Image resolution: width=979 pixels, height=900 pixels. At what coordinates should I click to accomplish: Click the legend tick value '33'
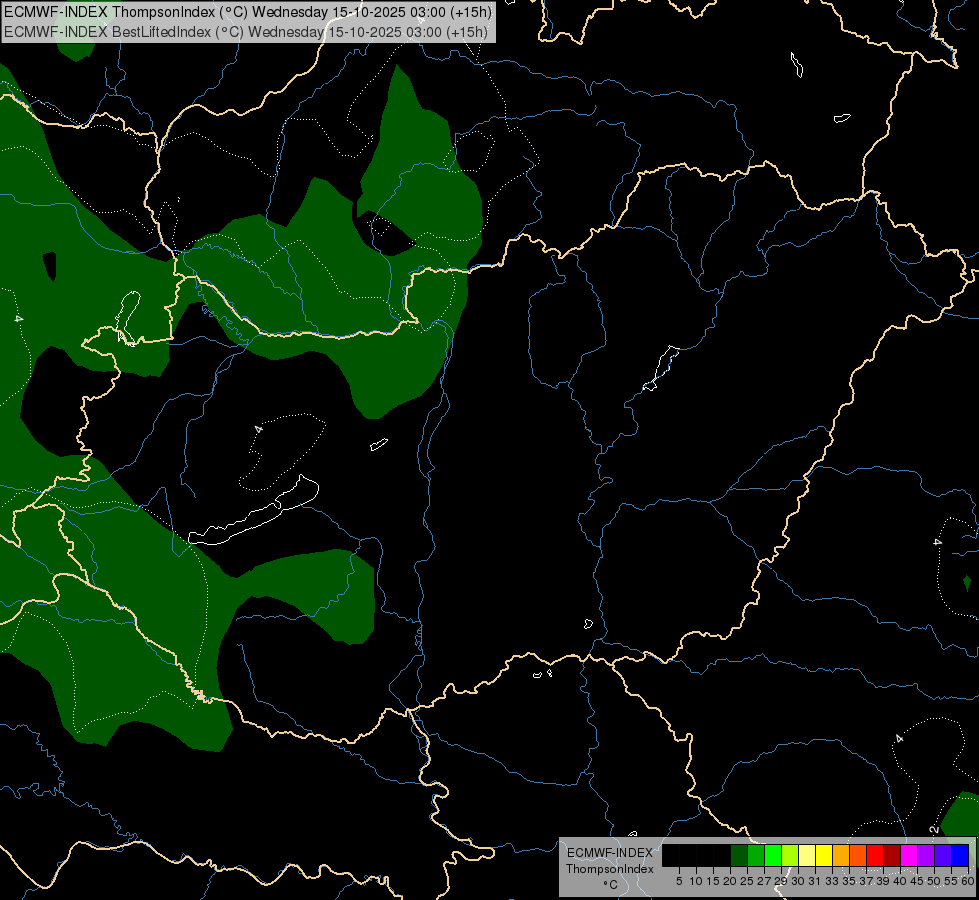[x=832, y=881]
